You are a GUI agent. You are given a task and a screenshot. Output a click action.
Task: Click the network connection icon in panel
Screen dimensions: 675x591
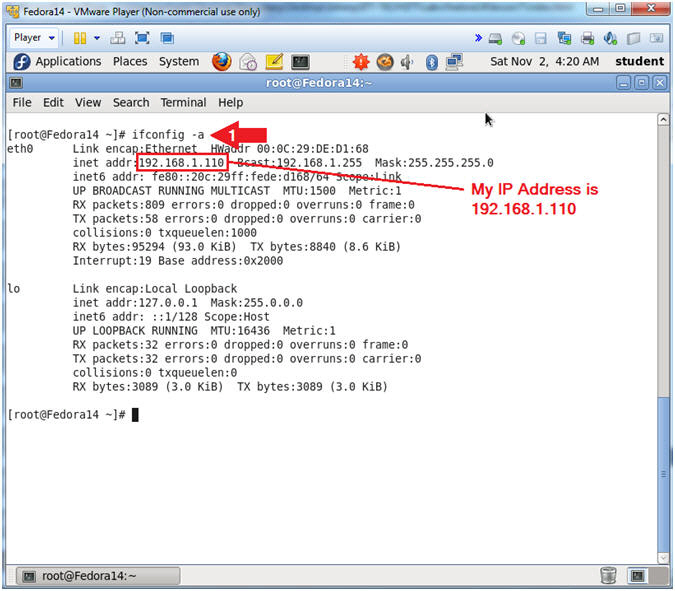[454, 62]
